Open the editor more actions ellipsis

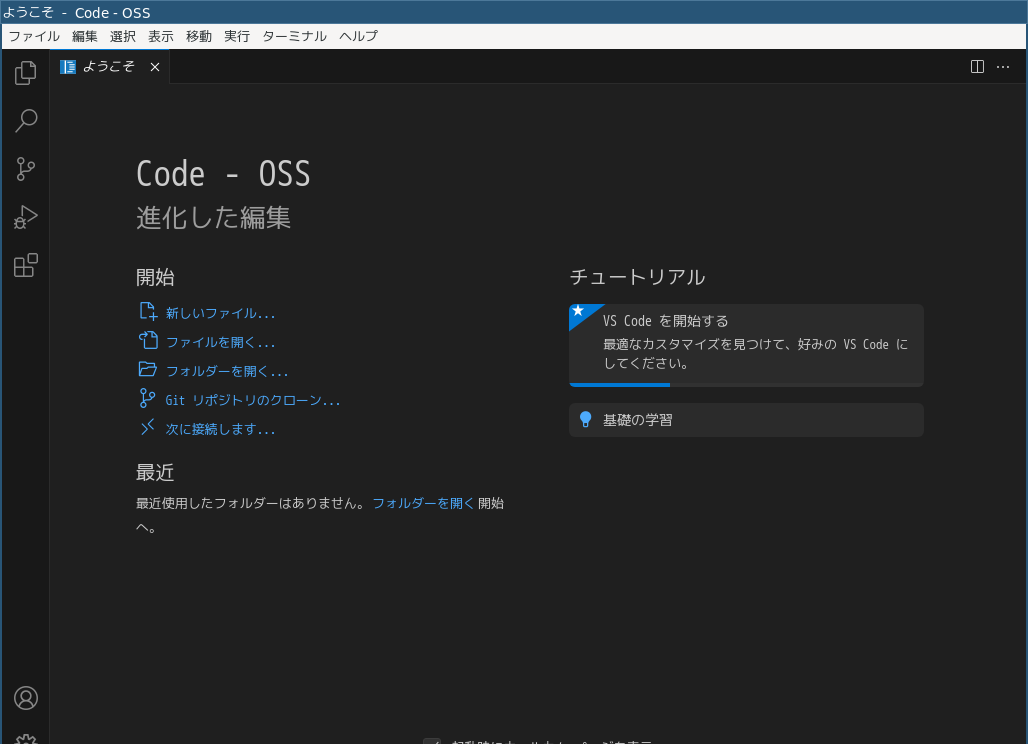[x=1003, y=67]
